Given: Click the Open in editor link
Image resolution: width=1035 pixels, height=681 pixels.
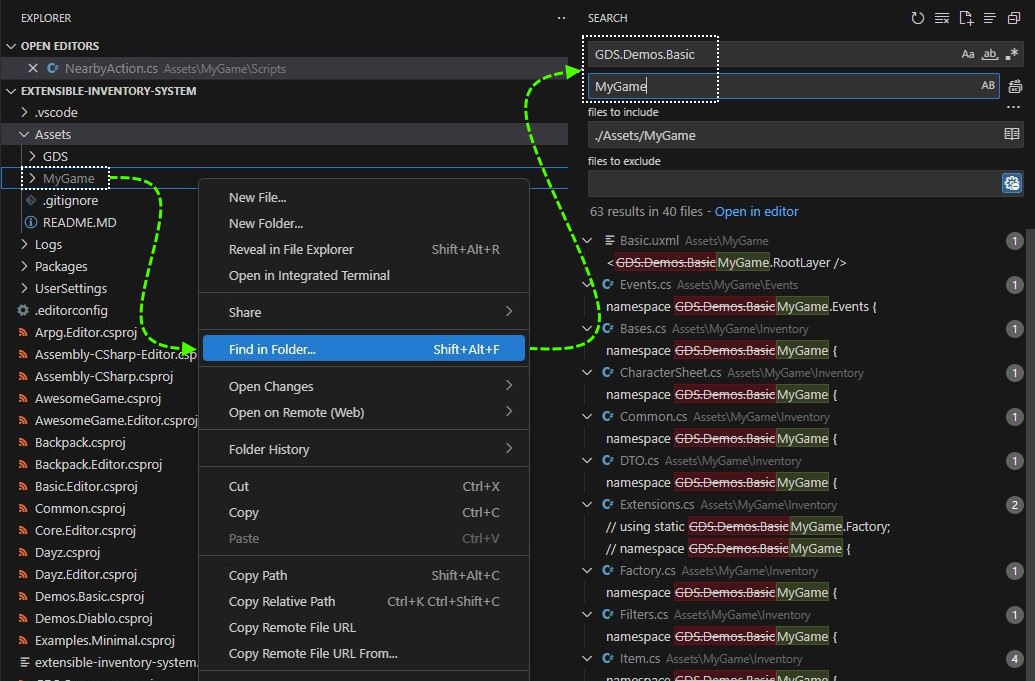Looking at the screenshot, I should [x=756, y=212].
